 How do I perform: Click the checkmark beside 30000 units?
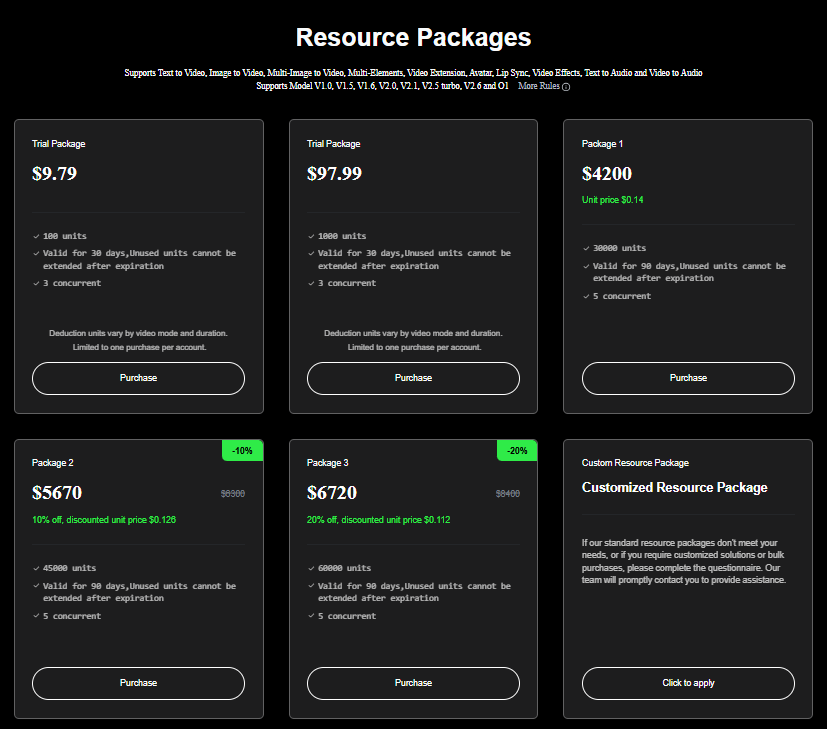click(586, 248)
